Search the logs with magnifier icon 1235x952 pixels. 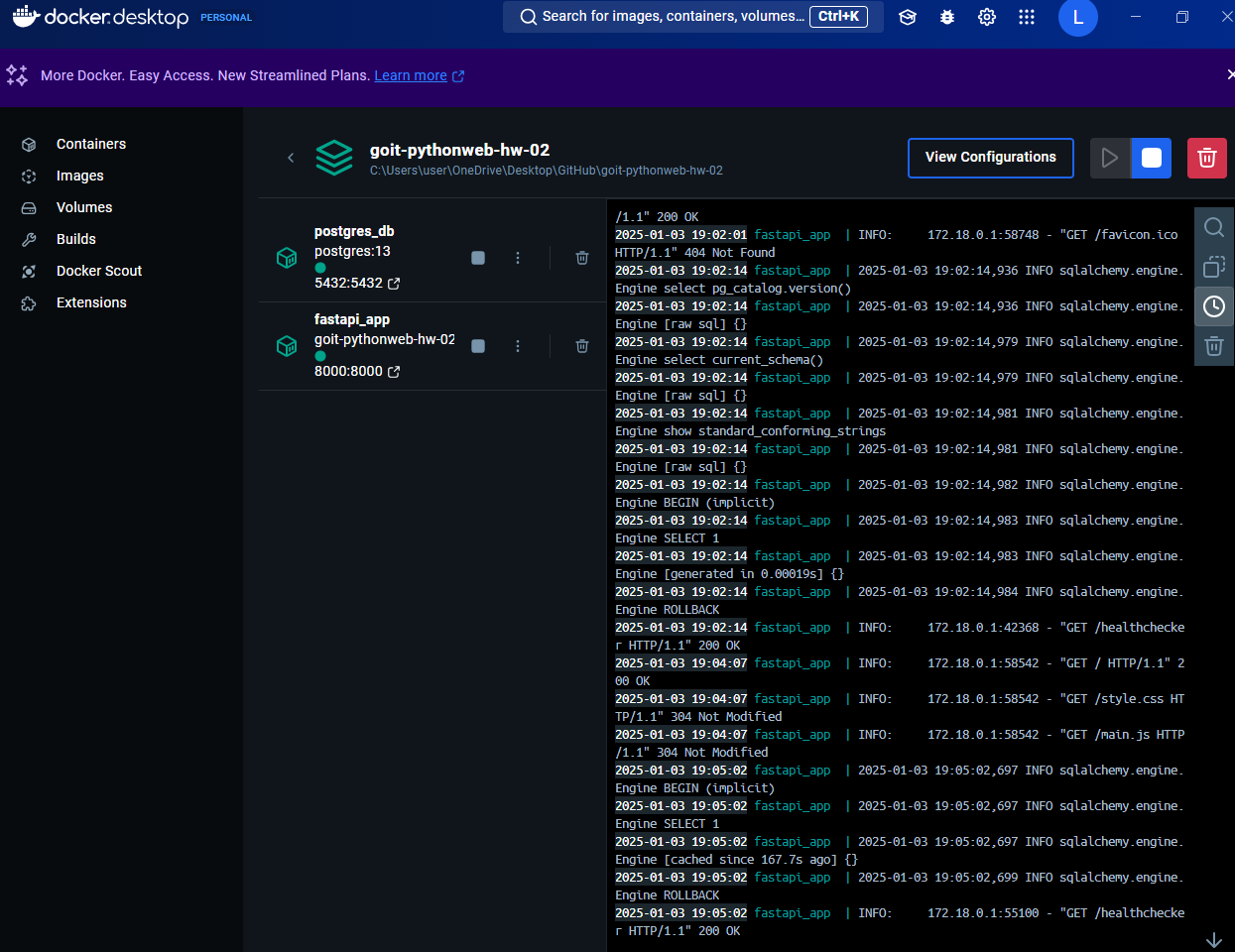pyautogui.click(x=1214, y=227)
